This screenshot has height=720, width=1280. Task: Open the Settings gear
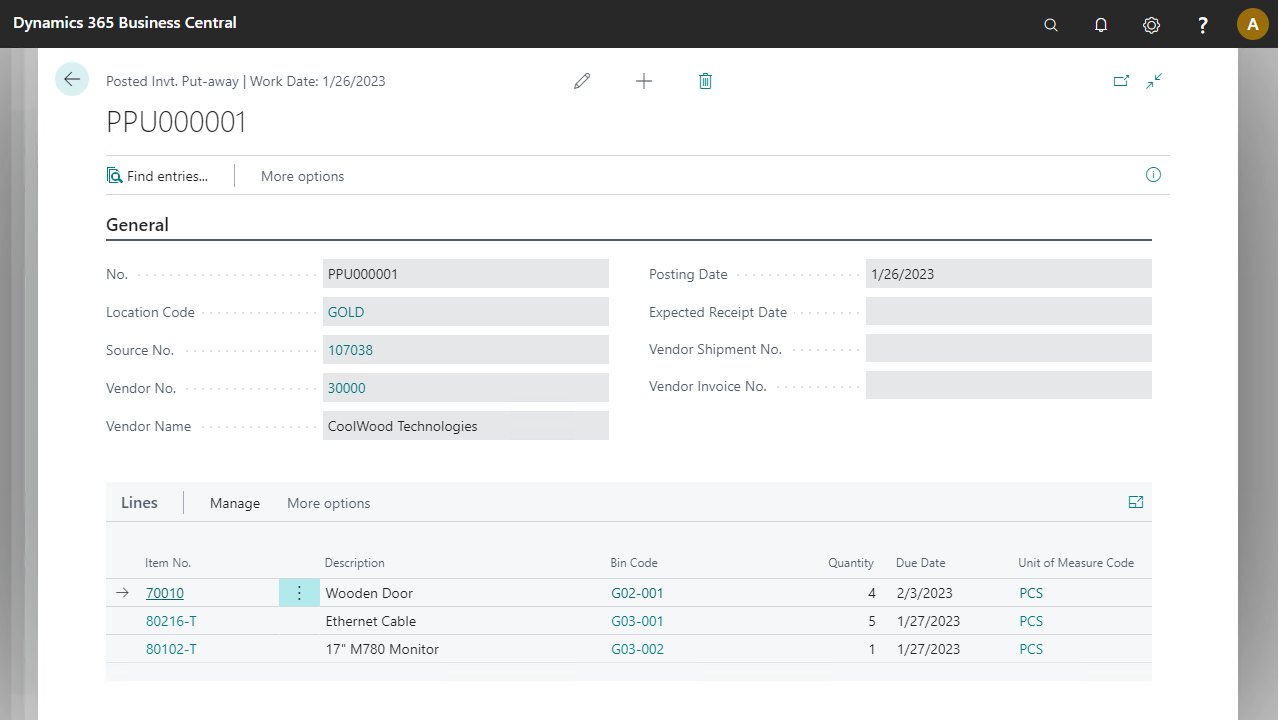(x=1151, y=24)
